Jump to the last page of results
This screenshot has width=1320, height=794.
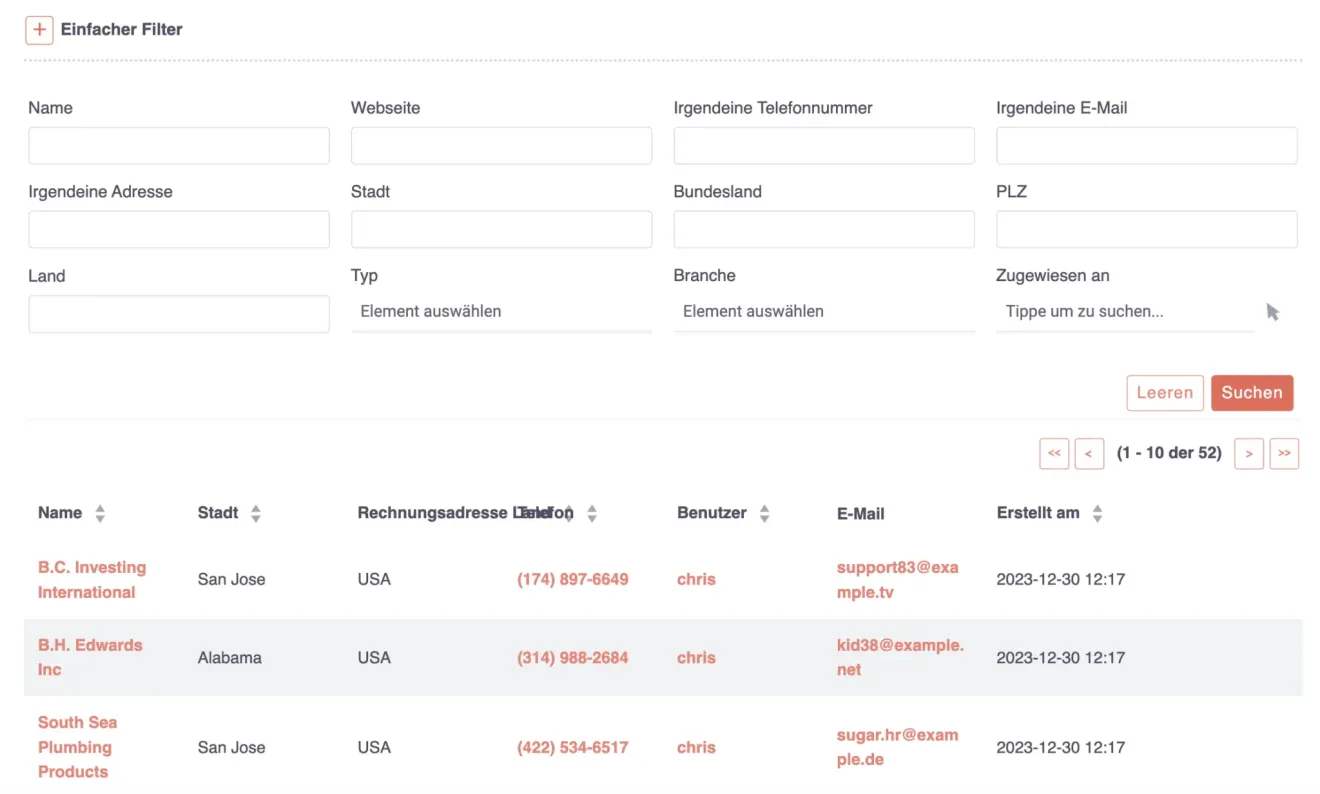coord(1284,453)
